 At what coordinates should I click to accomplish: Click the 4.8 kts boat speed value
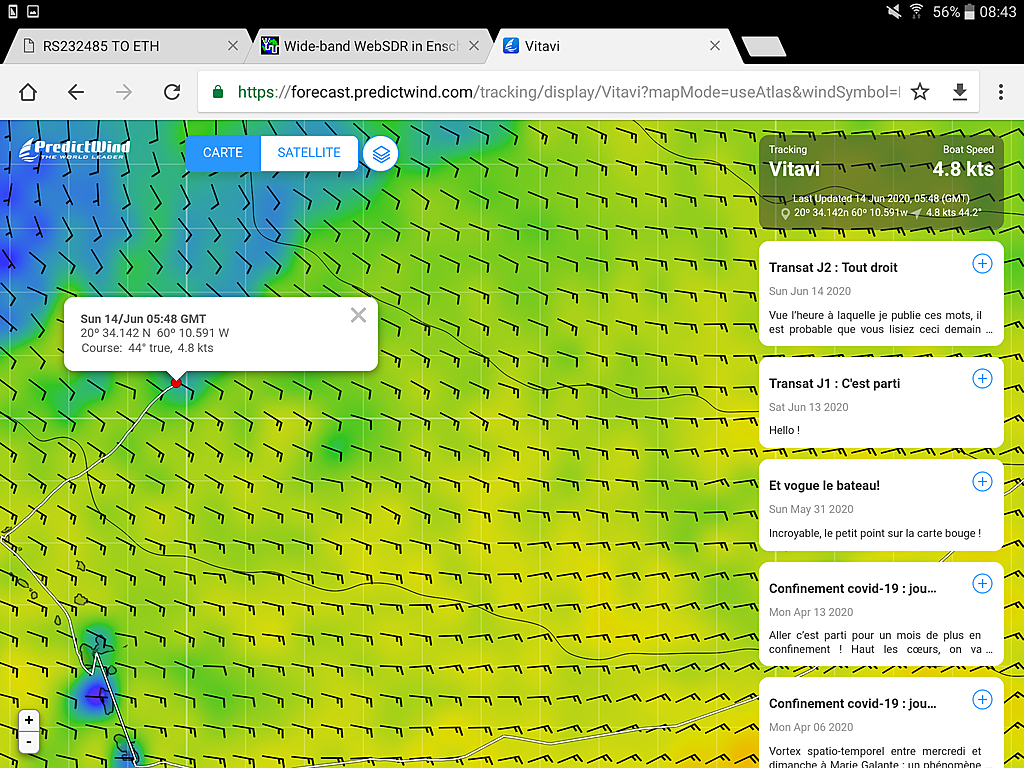pos(963,170)
